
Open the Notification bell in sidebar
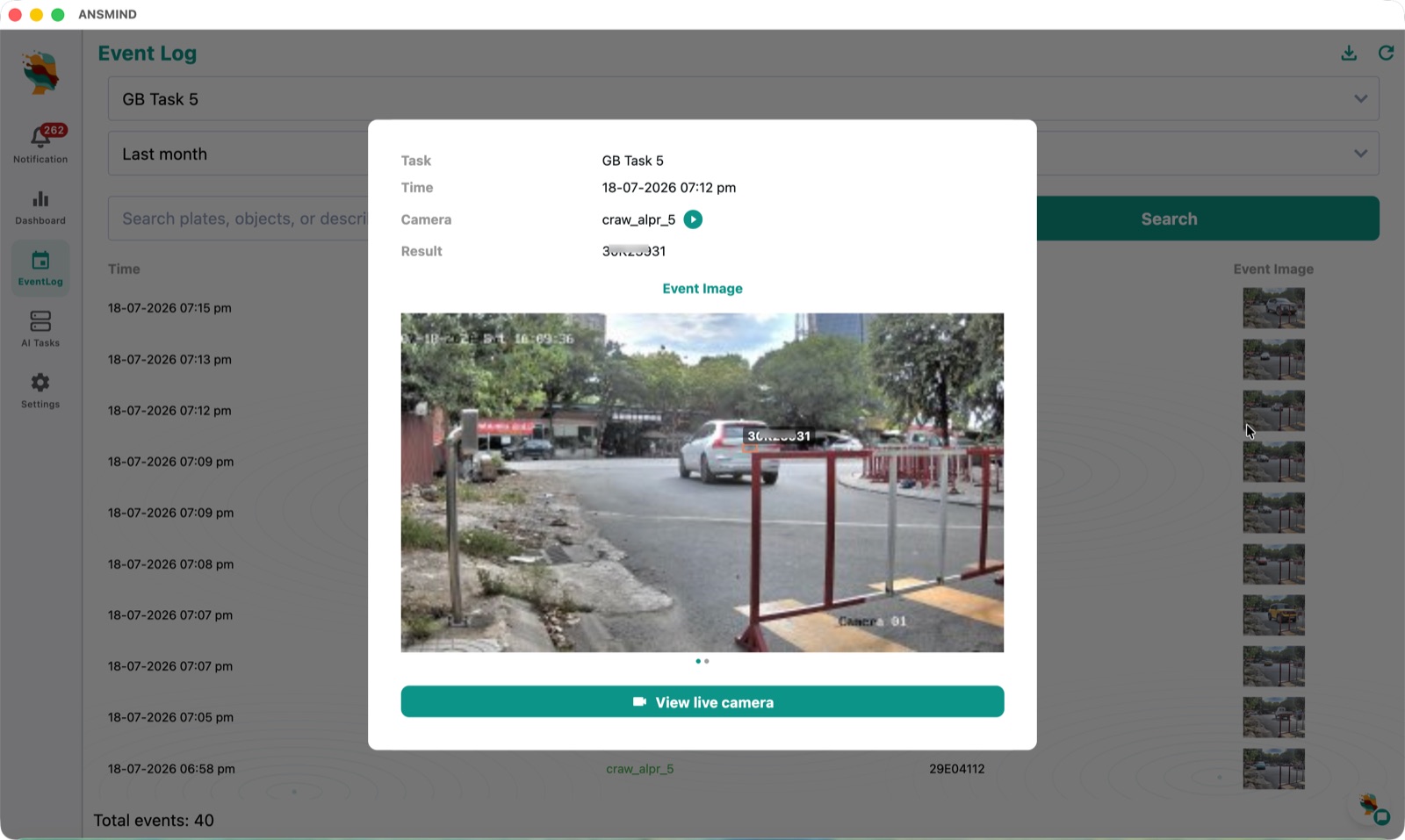[x=40, y=144]
